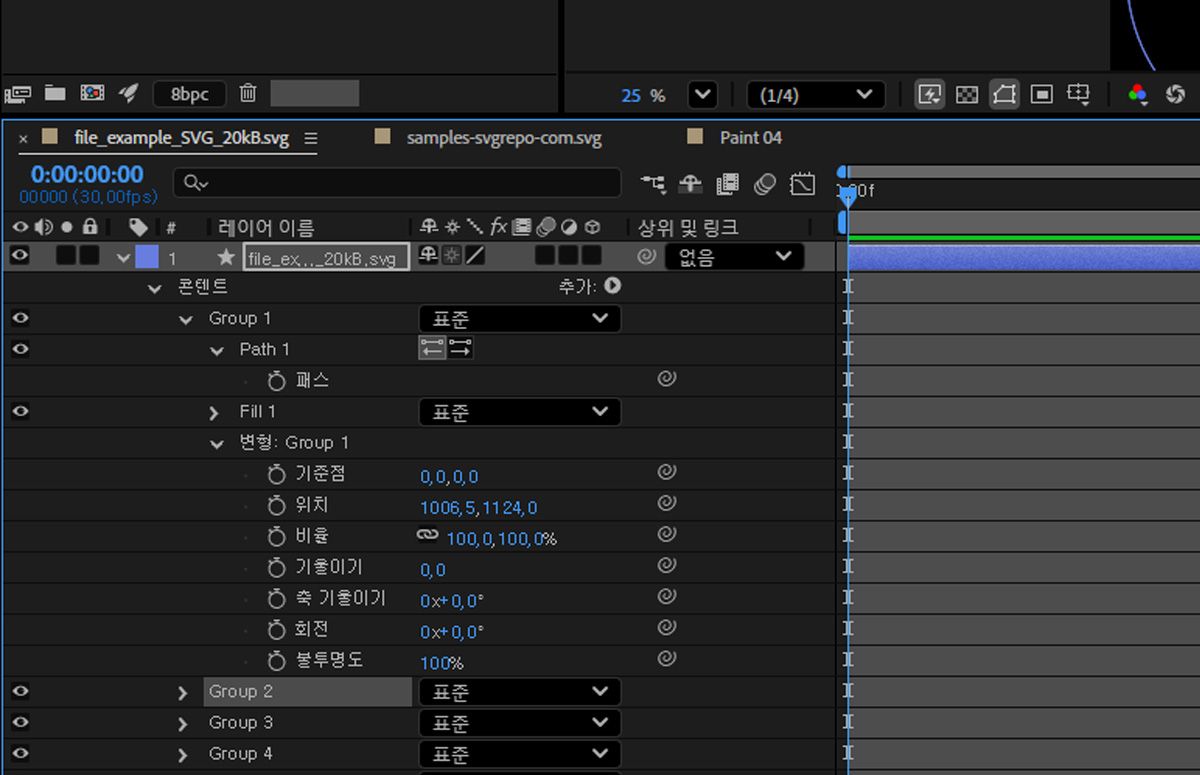Viewport: 1200px width, 775px height.
Task: Open viewer resolution (1/4) dropdown
Action: [x=816, y=95]
